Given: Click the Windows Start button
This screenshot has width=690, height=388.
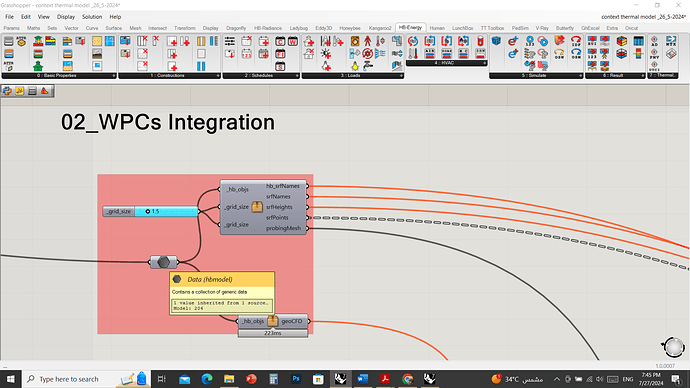Looking at the screenshot, I should pos(10,379).
